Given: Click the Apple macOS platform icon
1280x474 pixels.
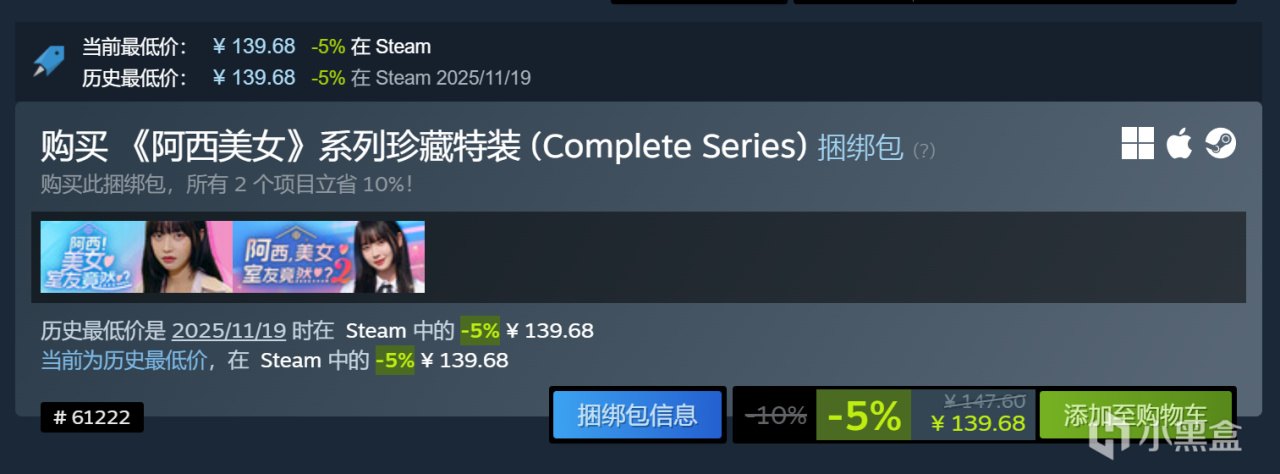Looking at the screenshot, I should point(1179,144).
